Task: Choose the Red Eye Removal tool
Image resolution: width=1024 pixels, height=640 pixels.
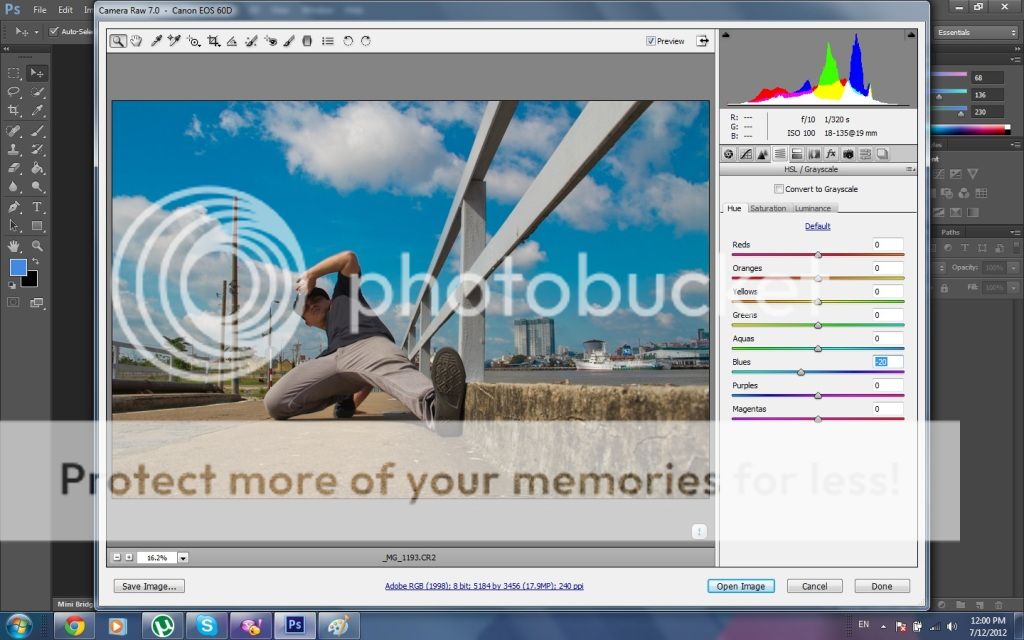Action: tap(270, 41)
